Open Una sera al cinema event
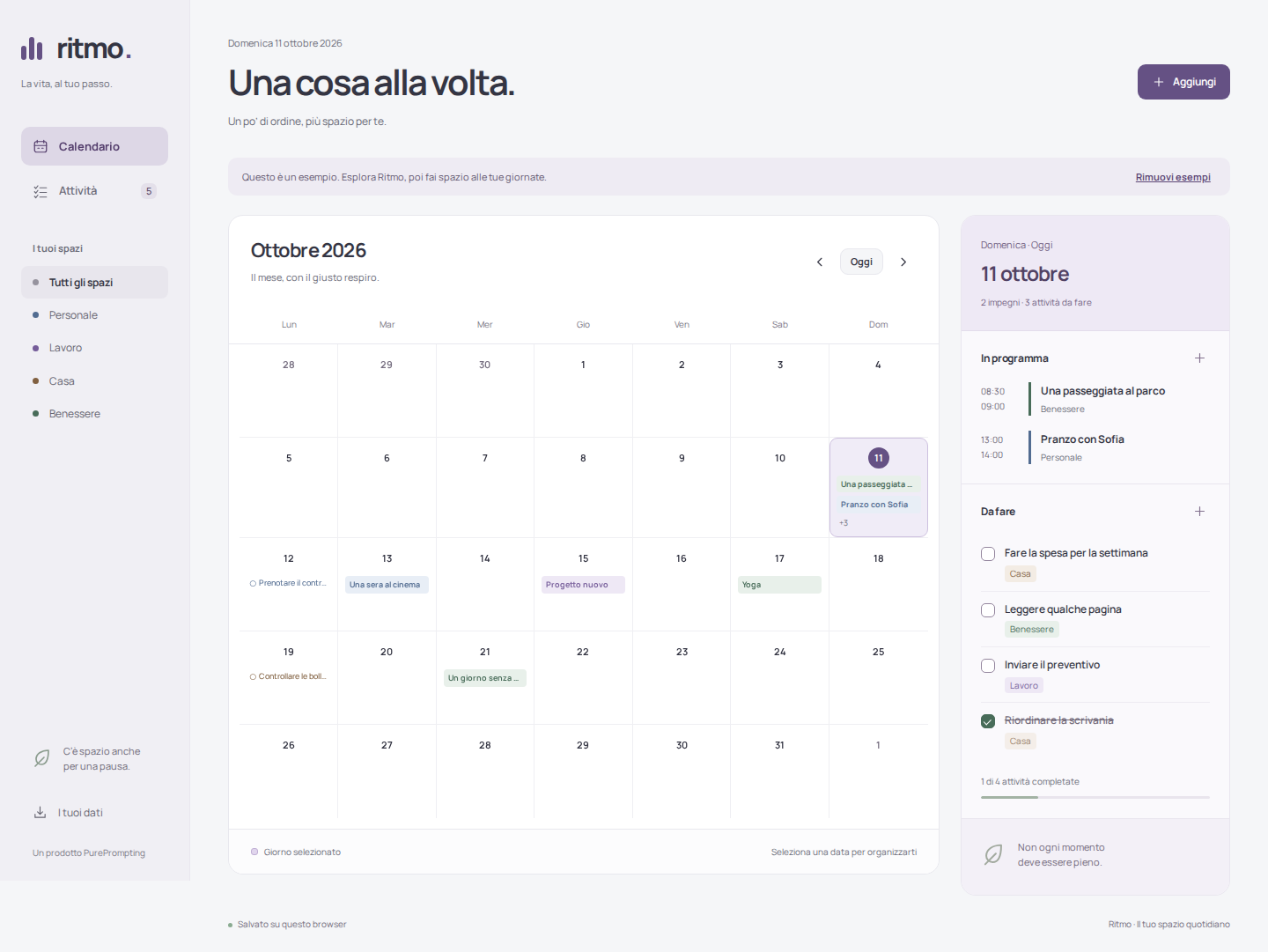This screenshot has height=952, width=1268. [387, 585]
